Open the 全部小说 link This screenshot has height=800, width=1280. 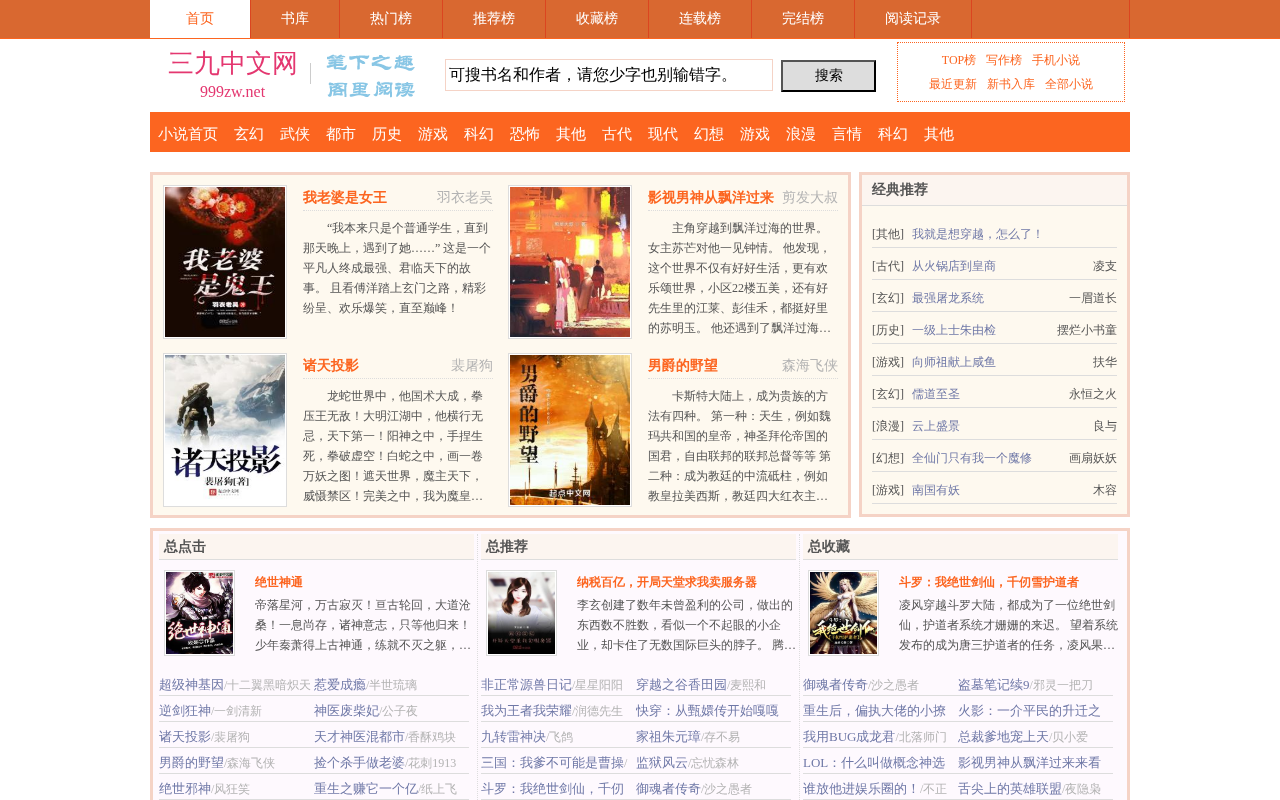coord(1069,84)
